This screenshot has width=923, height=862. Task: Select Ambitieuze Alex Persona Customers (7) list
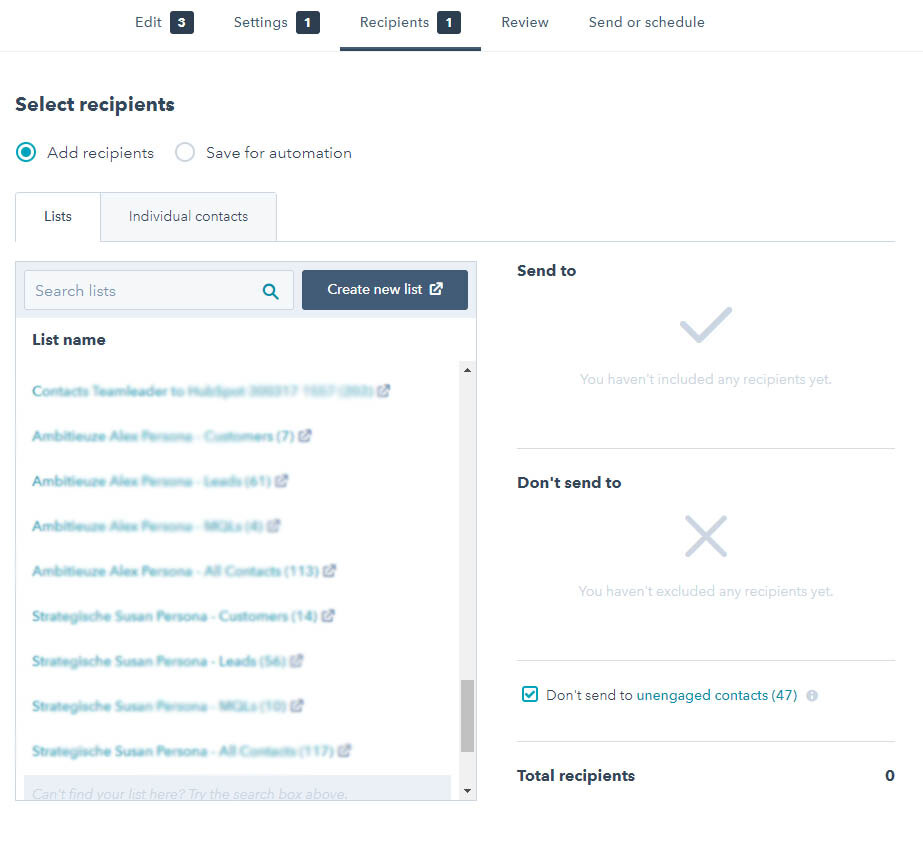coord(163,436)
